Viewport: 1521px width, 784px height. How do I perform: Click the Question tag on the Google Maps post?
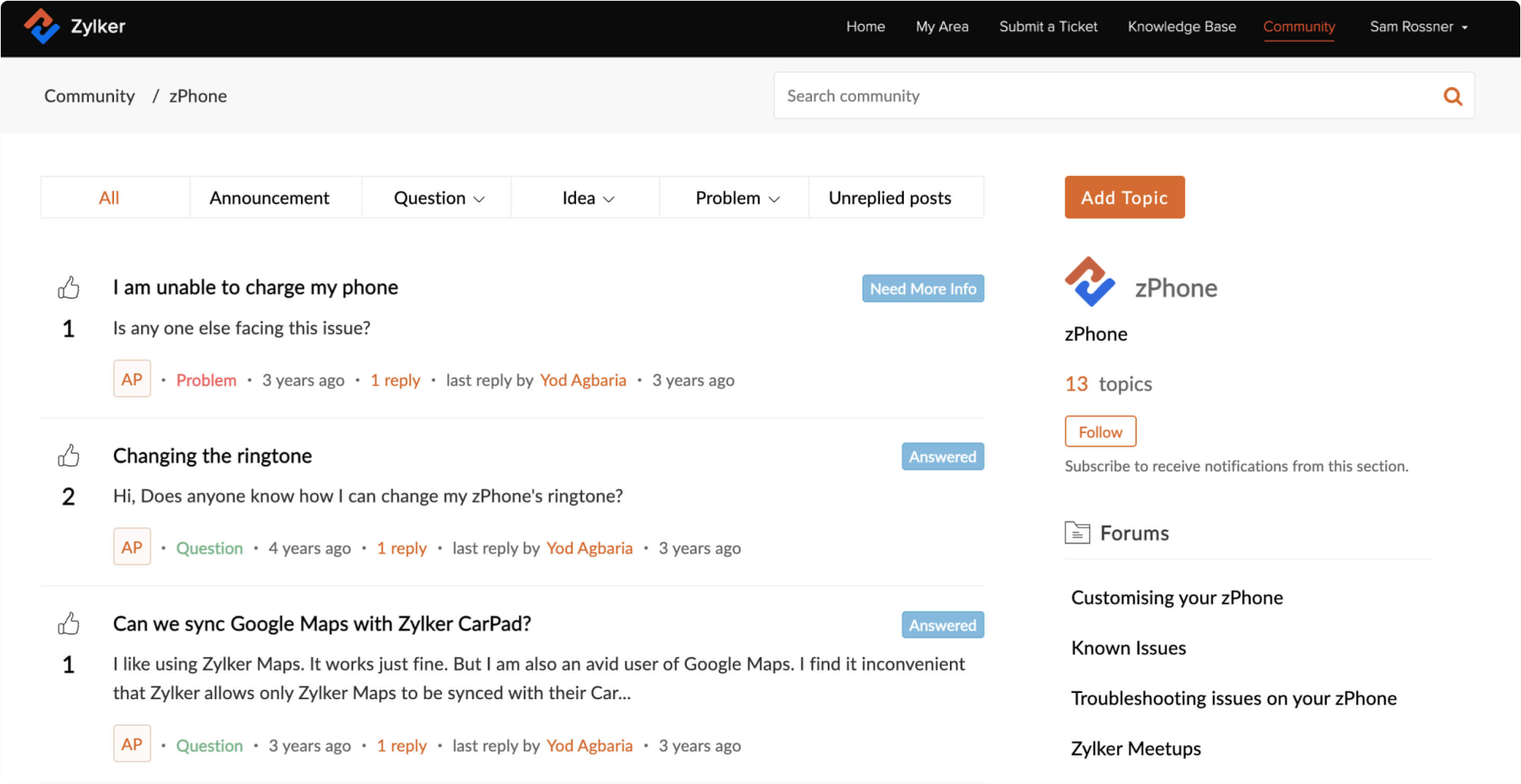209,745
